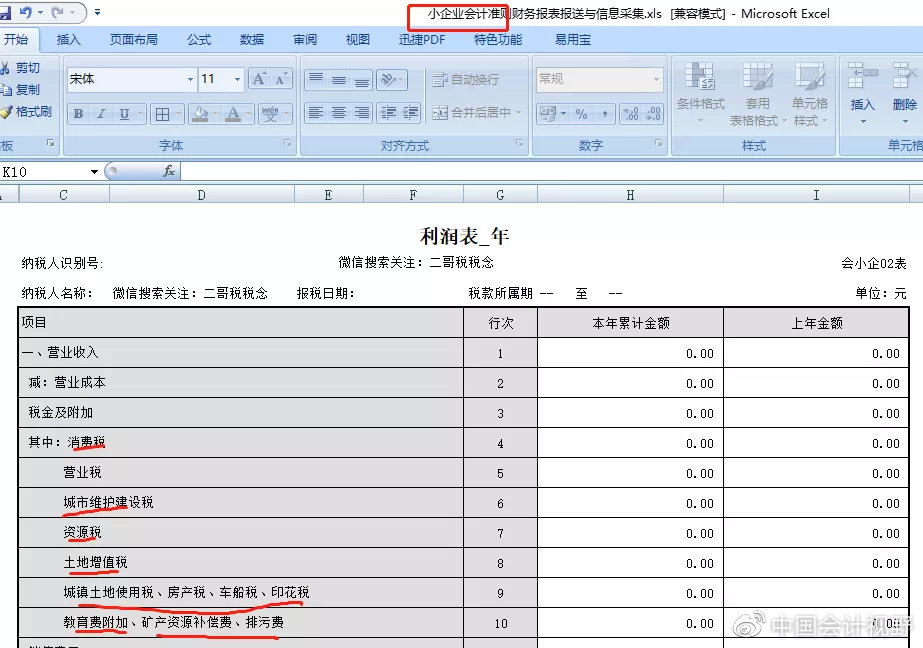Open Conditional Formatting (条件格式)
Screen dimensions: 923x648
(700, 94)
